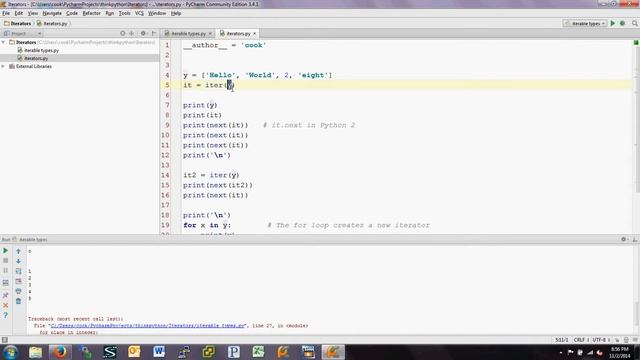Click Down the Stack Trace arrow

tap(18, 261)
